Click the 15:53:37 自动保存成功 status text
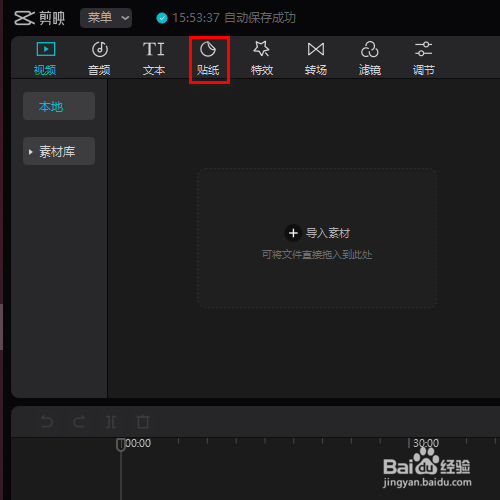Viewport: 500px width, 500px height. click(234, 18)
